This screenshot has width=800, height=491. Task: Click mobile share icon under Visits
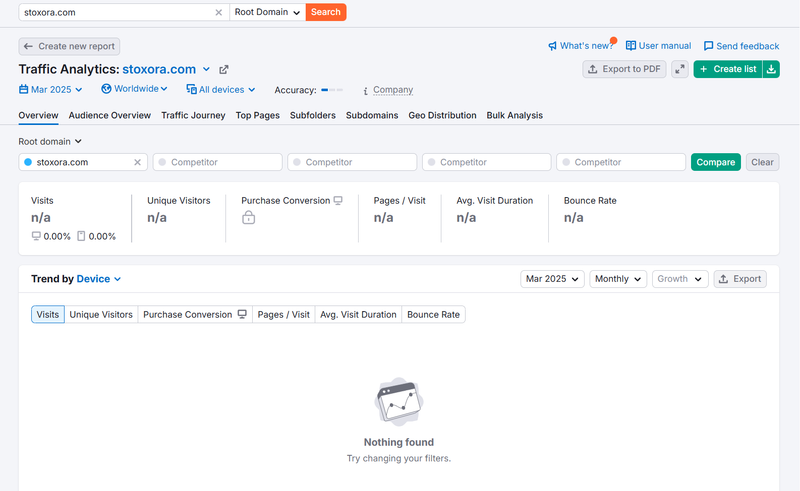pyautogui.click(x=81, y=236)
